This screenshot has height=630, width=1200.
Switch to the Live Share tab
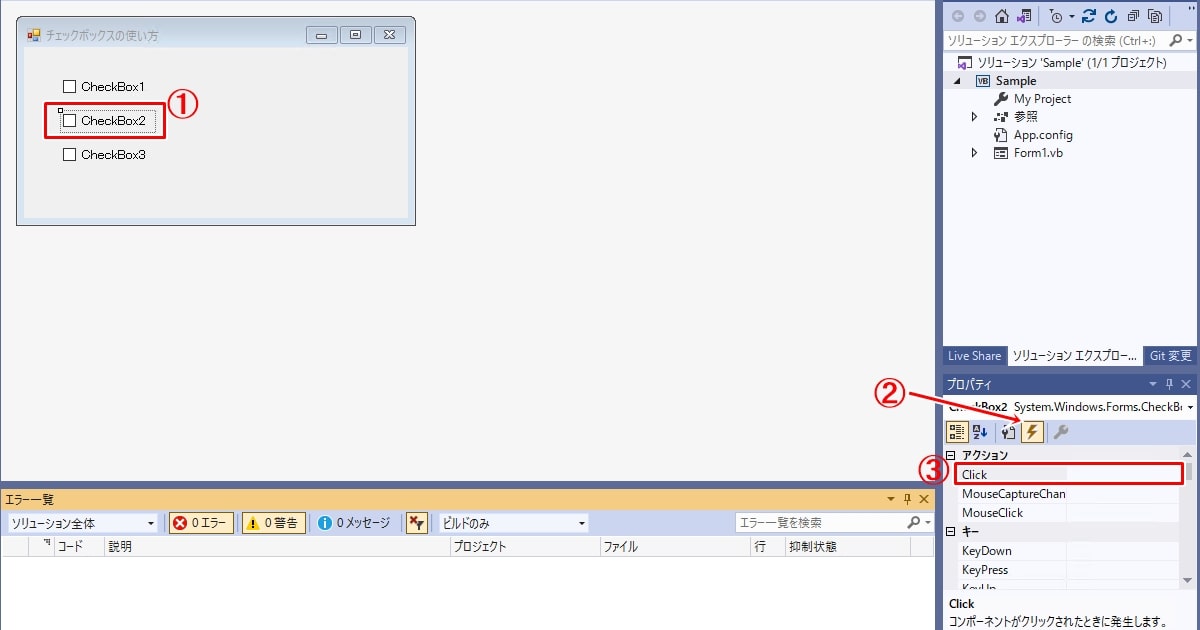(974, 356)
